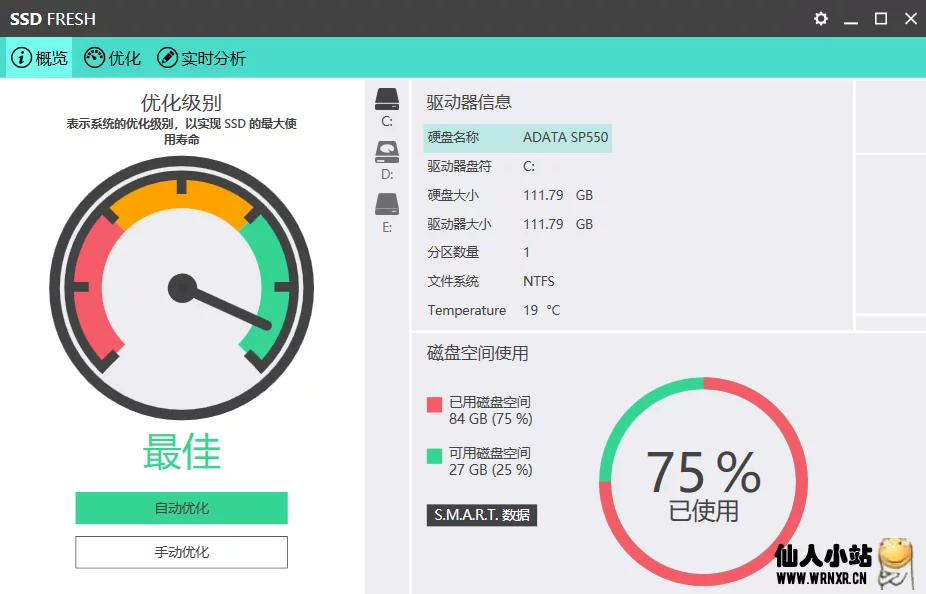Select drive C: icon in drive list
The width and height of the screenshot is (926, 594).
tap(387, 99)
